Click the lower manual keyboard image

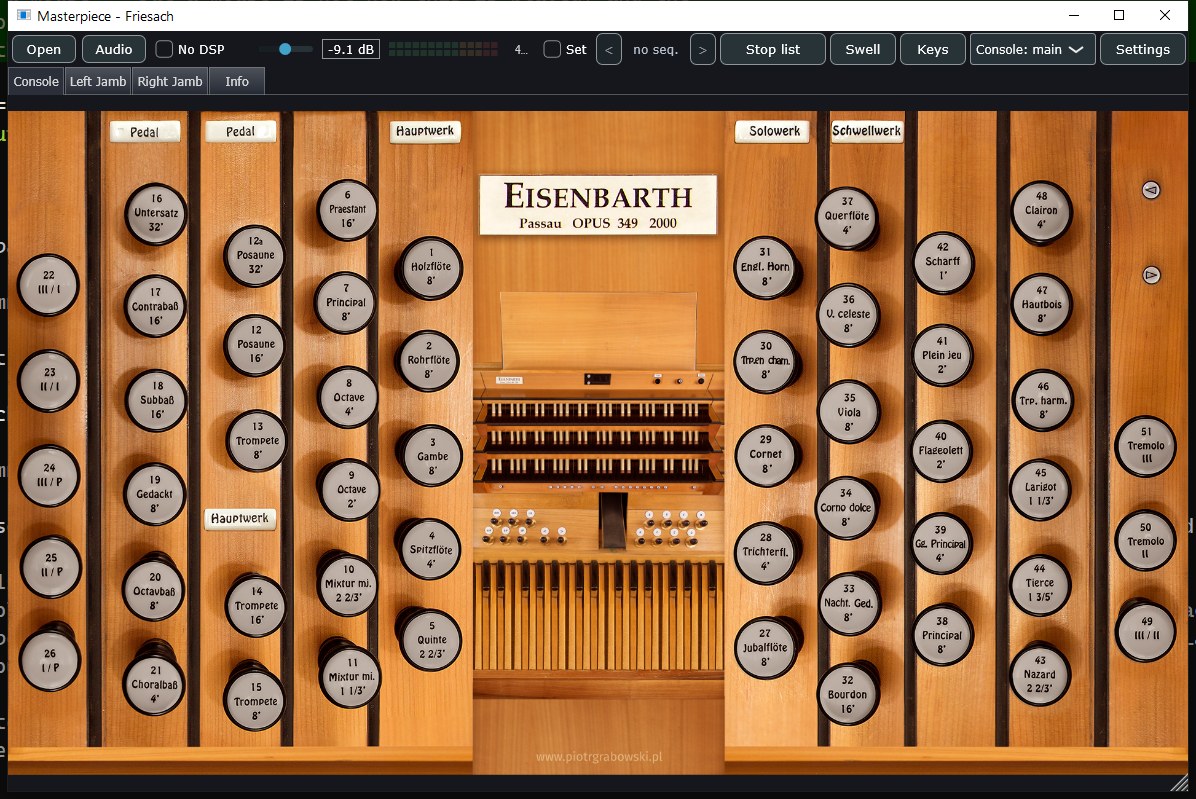[597, 465]
